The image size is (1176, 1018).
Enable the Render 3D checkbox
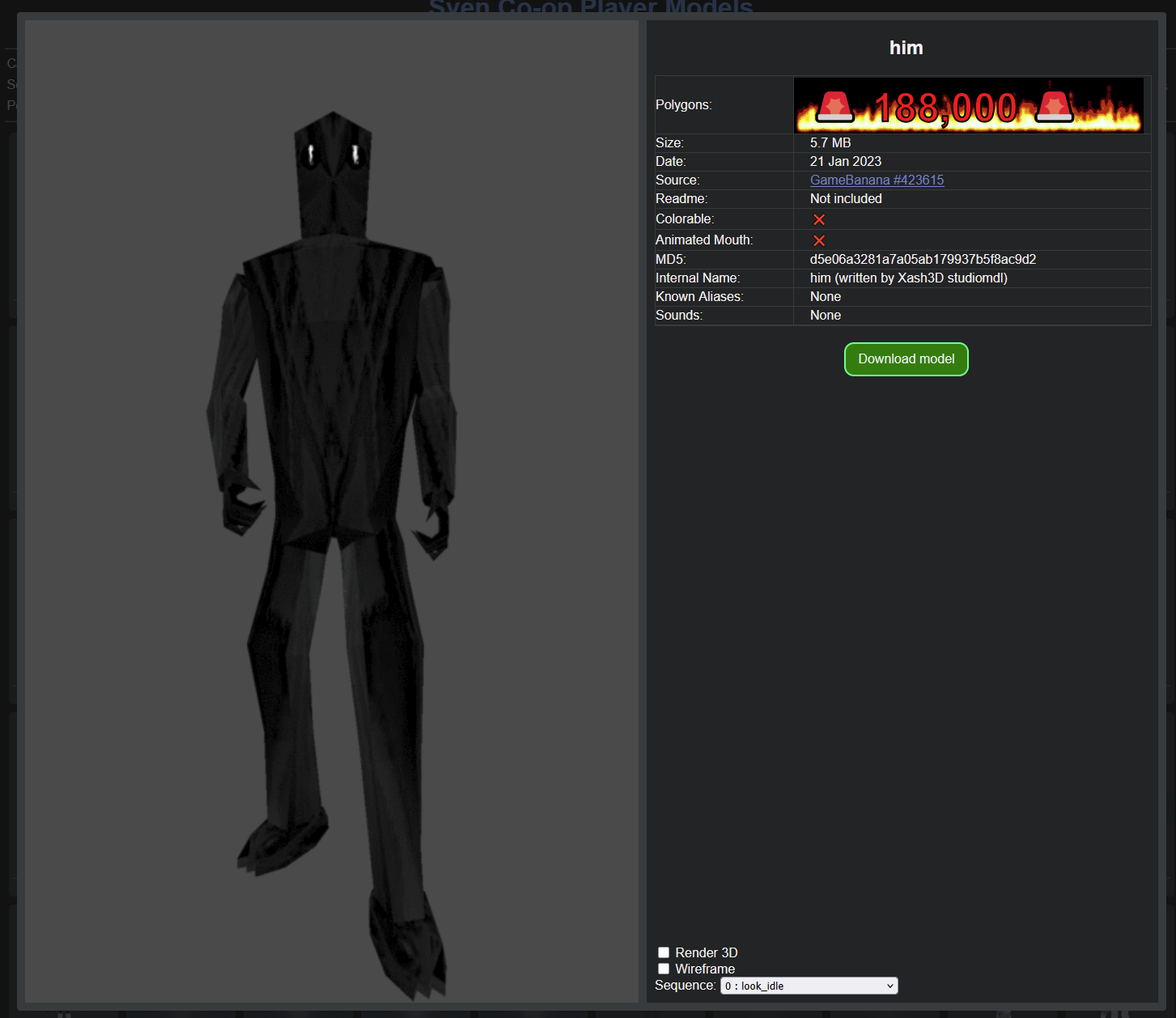click(x=664, y=952)
